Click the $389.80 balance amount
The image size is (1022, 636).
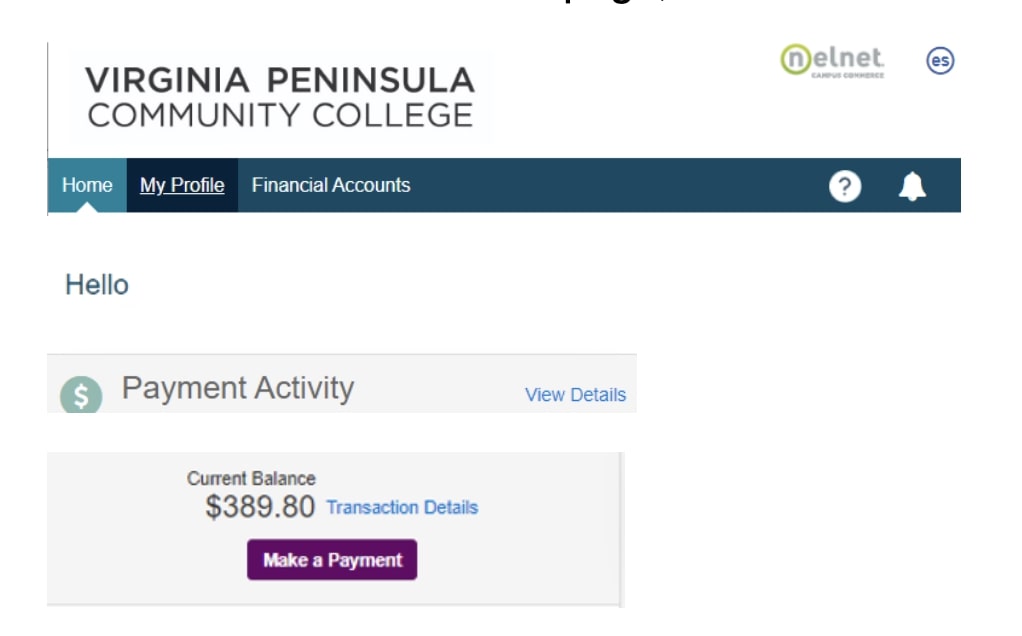pyautogui.click(x=260, y=507)
